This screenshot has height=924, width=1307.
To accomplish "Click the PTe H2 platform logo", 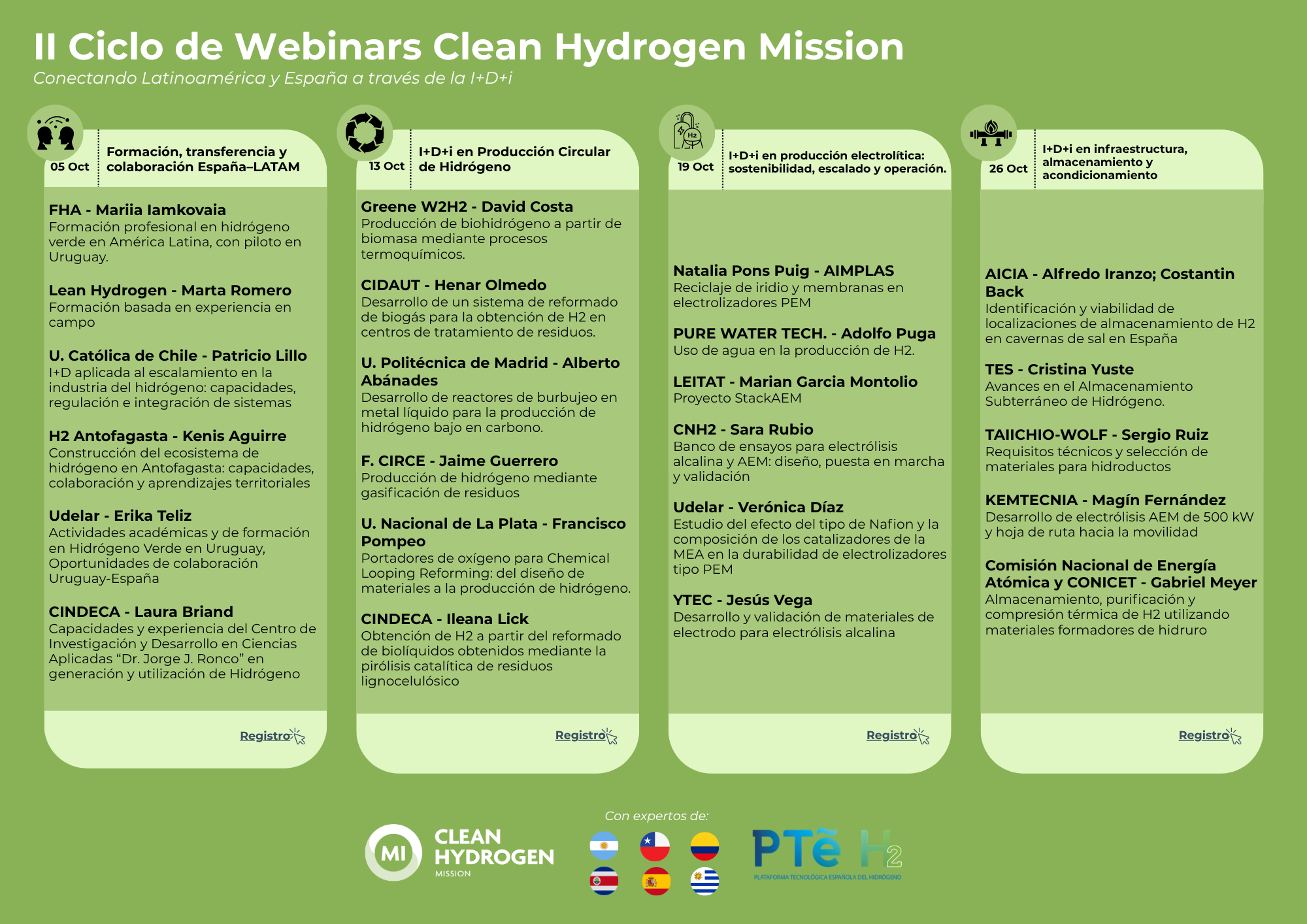I will tap(827, 854).
